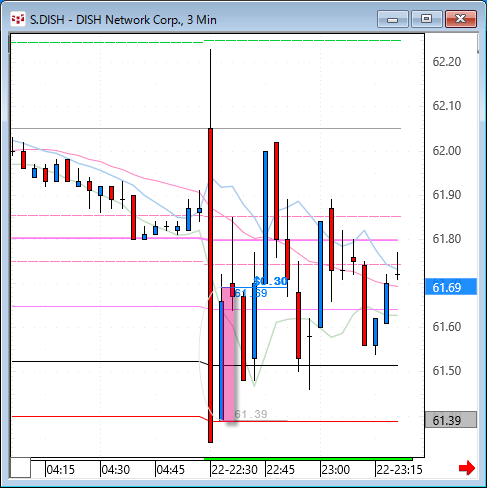Click the 62.20 price scale label
The height and width of the screenshot is (488, 487).
[x=447, y=62]
